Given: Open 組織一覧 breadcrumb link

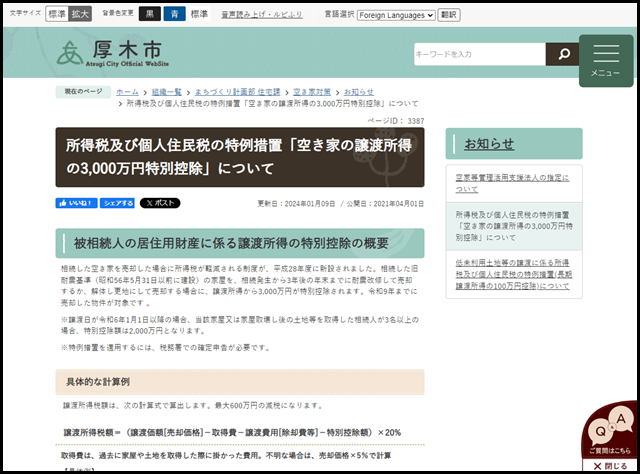Looking at the screenshot, I should tap(167, 92).
